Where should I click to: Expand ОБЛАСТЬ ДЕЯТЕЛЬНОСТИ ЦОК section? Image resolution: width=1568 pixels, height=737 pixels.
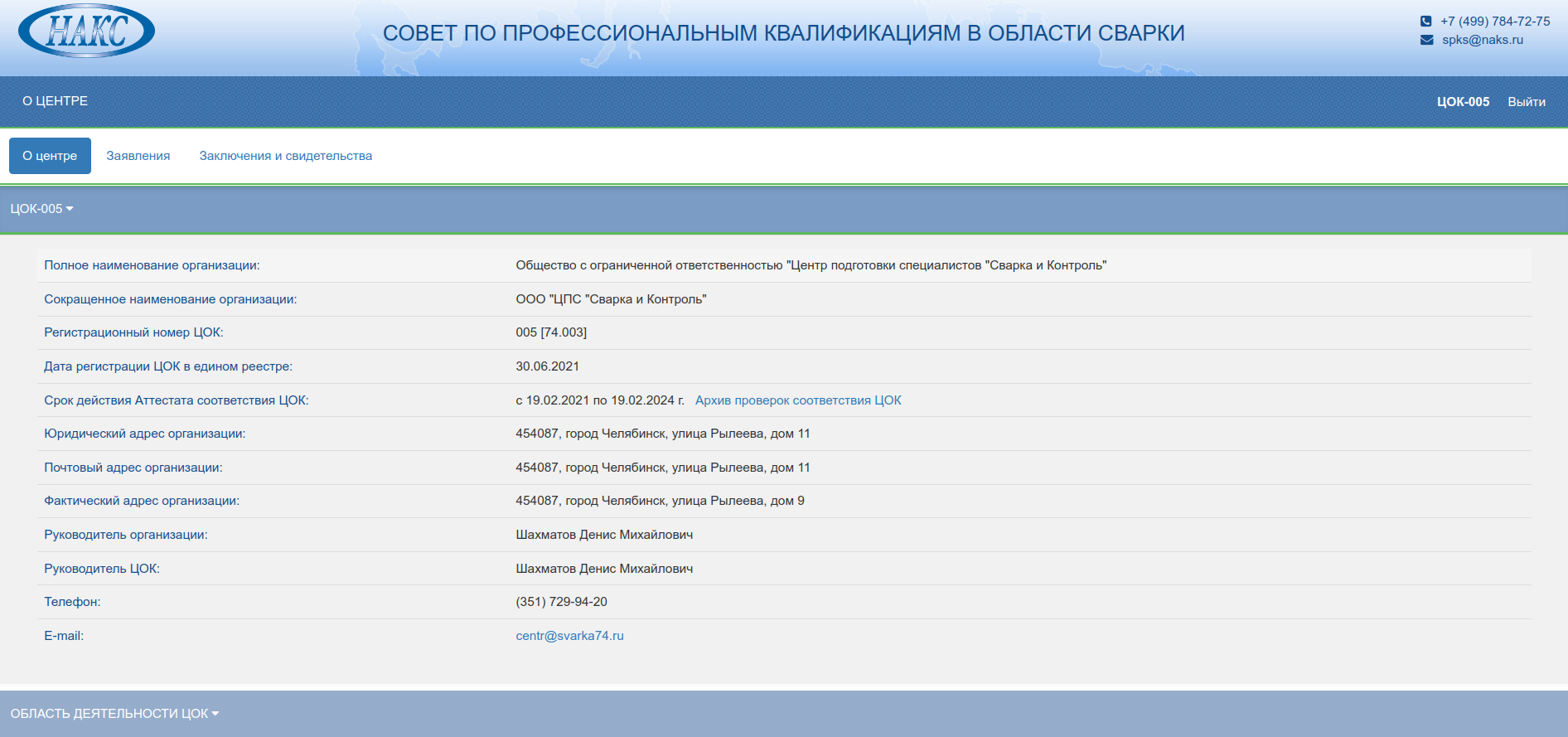tap(114, 714)
